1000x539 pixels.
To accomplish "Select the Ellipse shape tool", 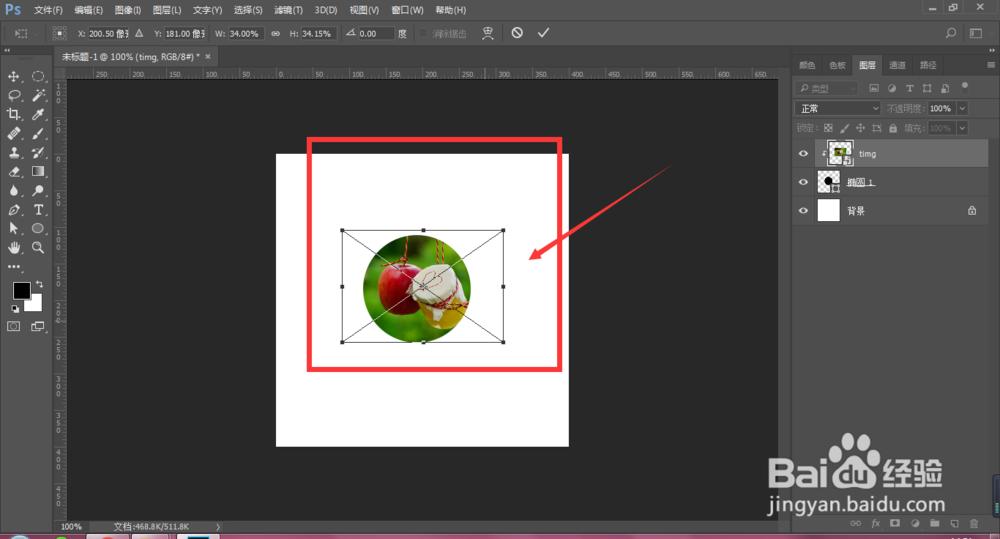I will pyautogui.click(x=38, y=228).
